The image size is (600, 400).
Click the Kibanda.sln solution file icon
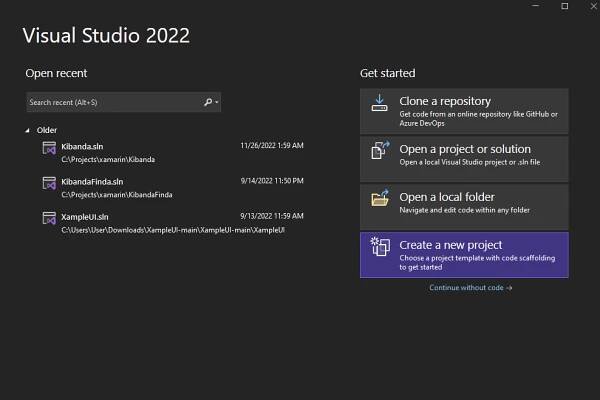click(49, 148)
